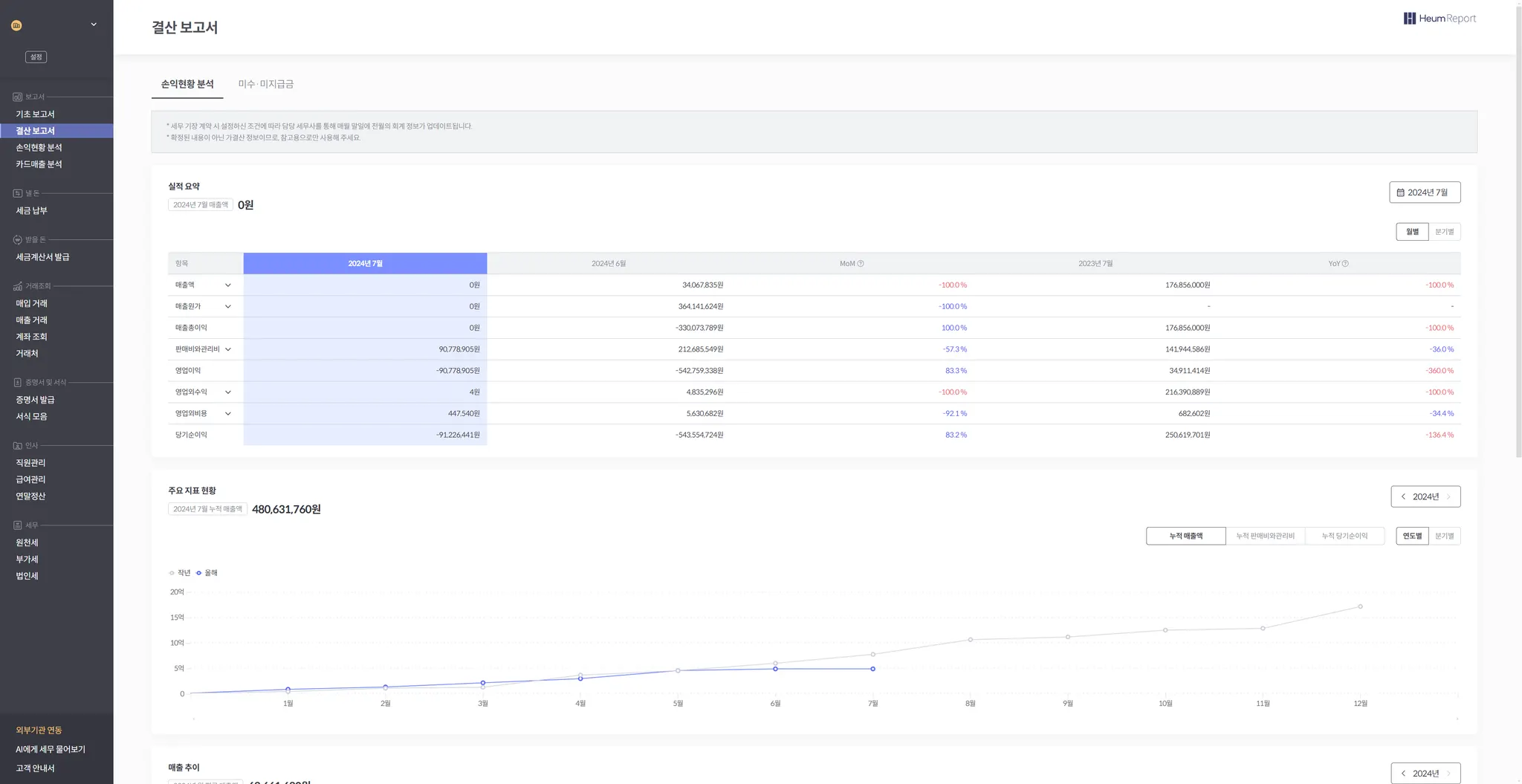Open the 2024년 7월 date picker
Image resolution: width=1522 pixels, height=784 pixels.
coord(1425,192)
